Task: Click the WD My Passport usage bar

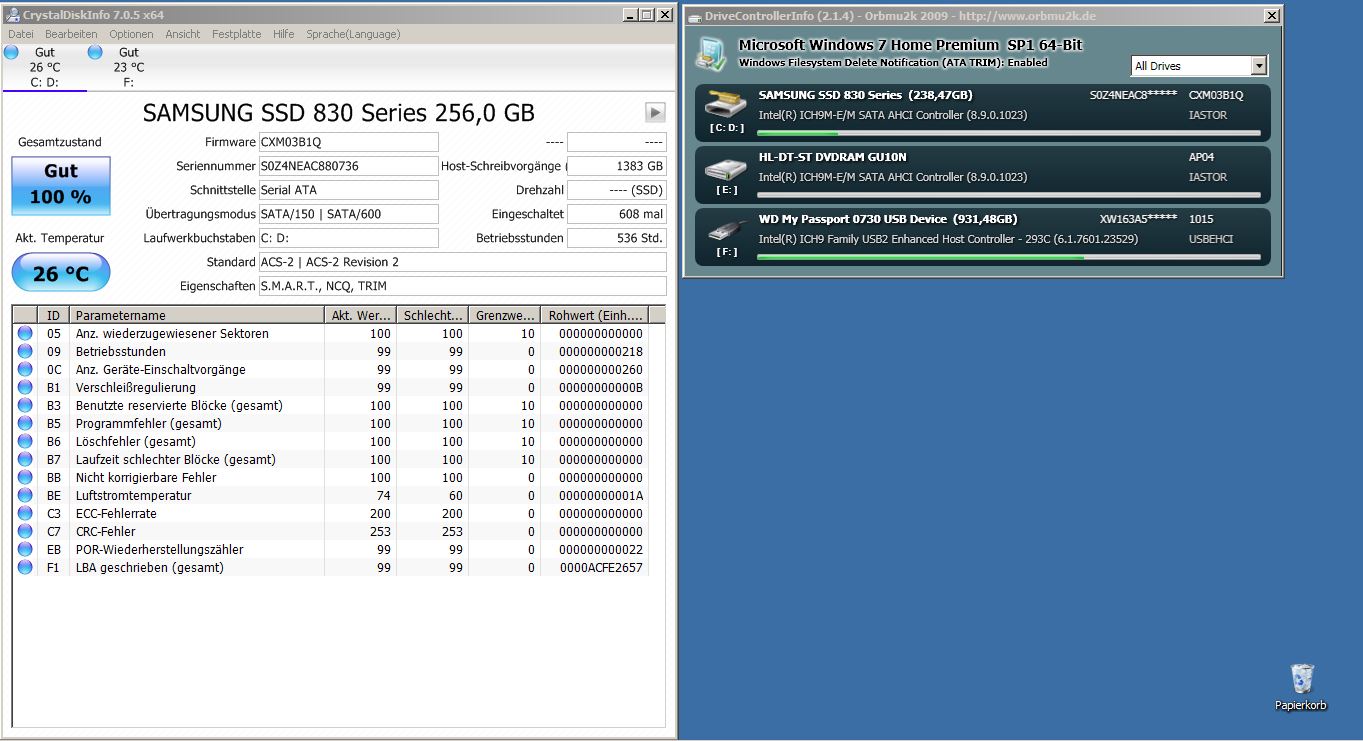Action: 1009,257
